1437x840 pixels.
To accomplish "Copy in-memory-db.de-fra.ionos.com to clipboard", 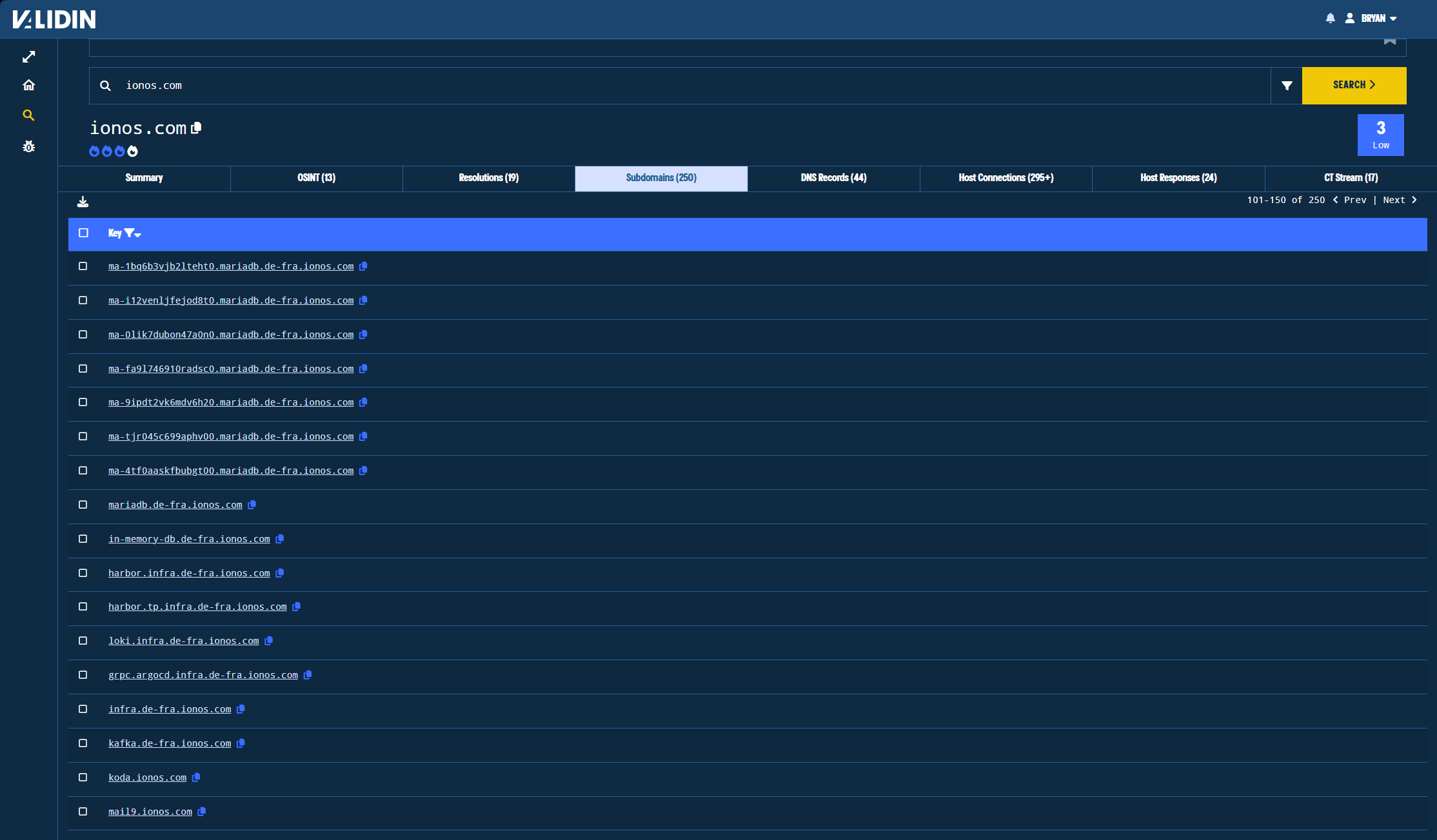I will (x=279, y=539).
